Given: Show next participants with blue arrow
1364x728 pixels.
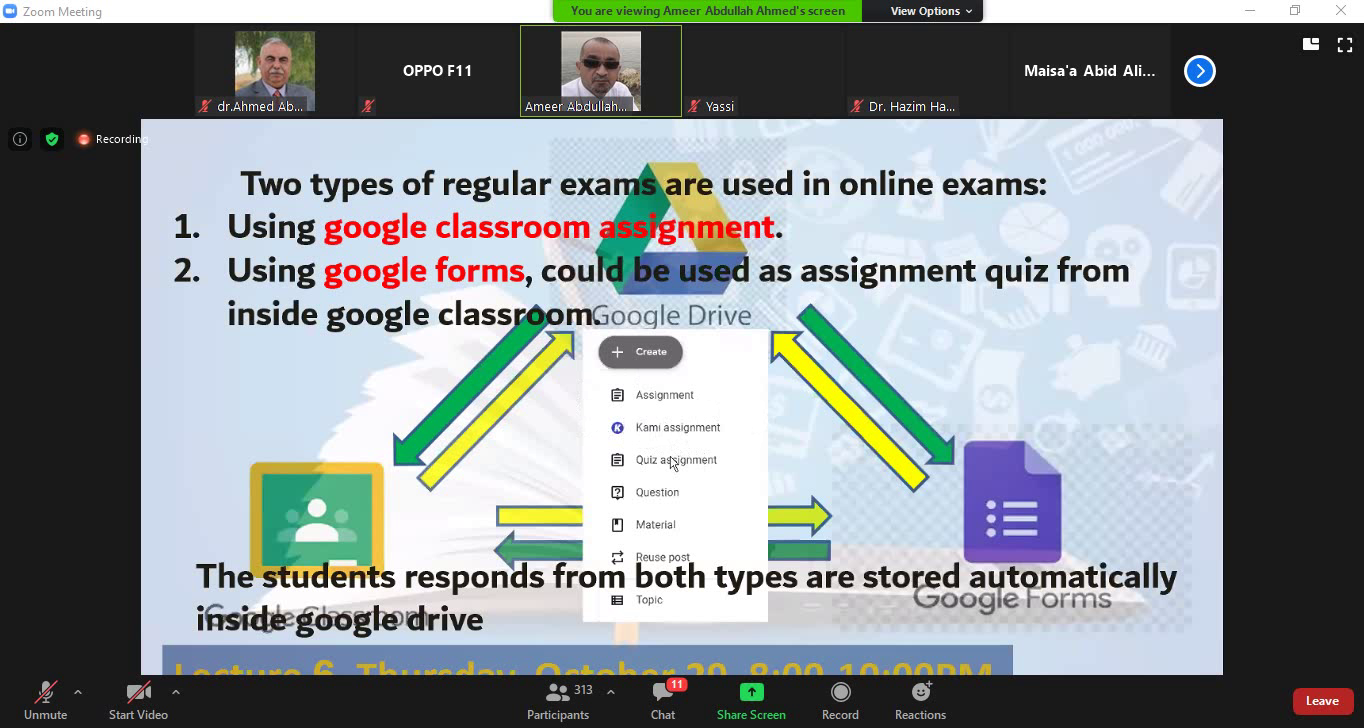Looking at the screenshot, I should [x=1200, y=71].
